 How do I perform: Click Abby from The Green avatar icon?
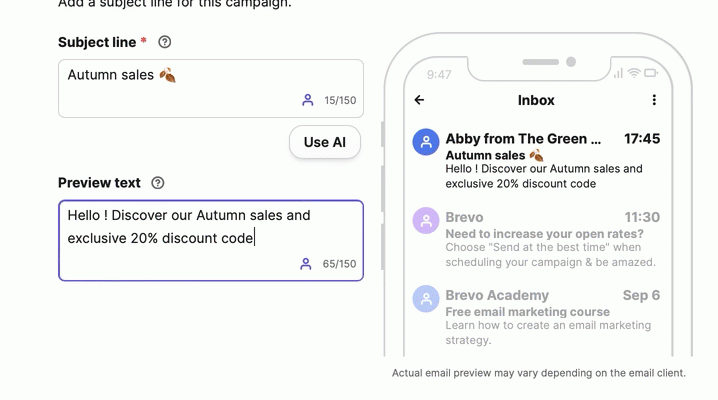[426, 142]
